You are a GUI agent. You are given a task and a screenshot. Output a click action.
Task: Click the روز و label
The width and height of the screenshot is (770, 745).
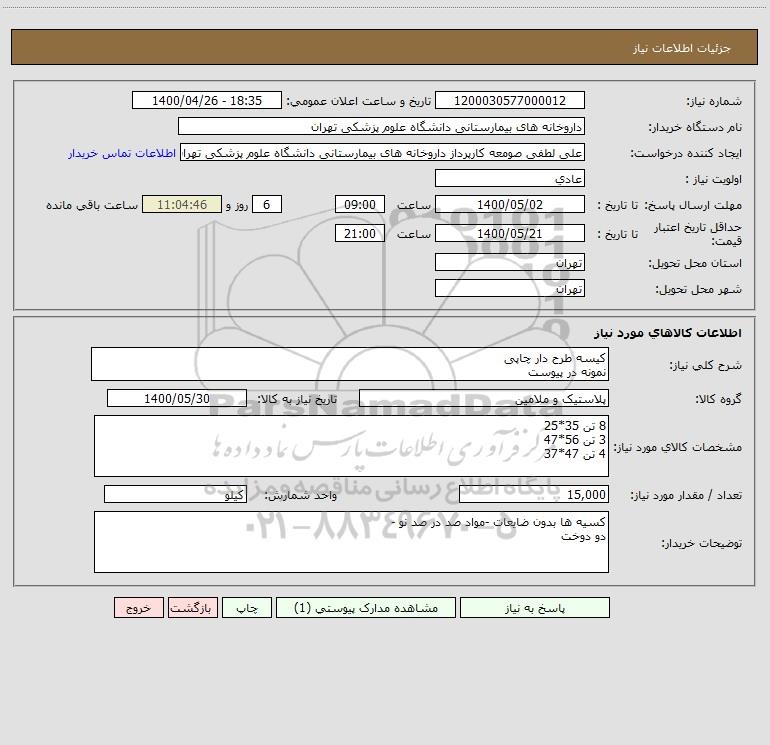237,205
